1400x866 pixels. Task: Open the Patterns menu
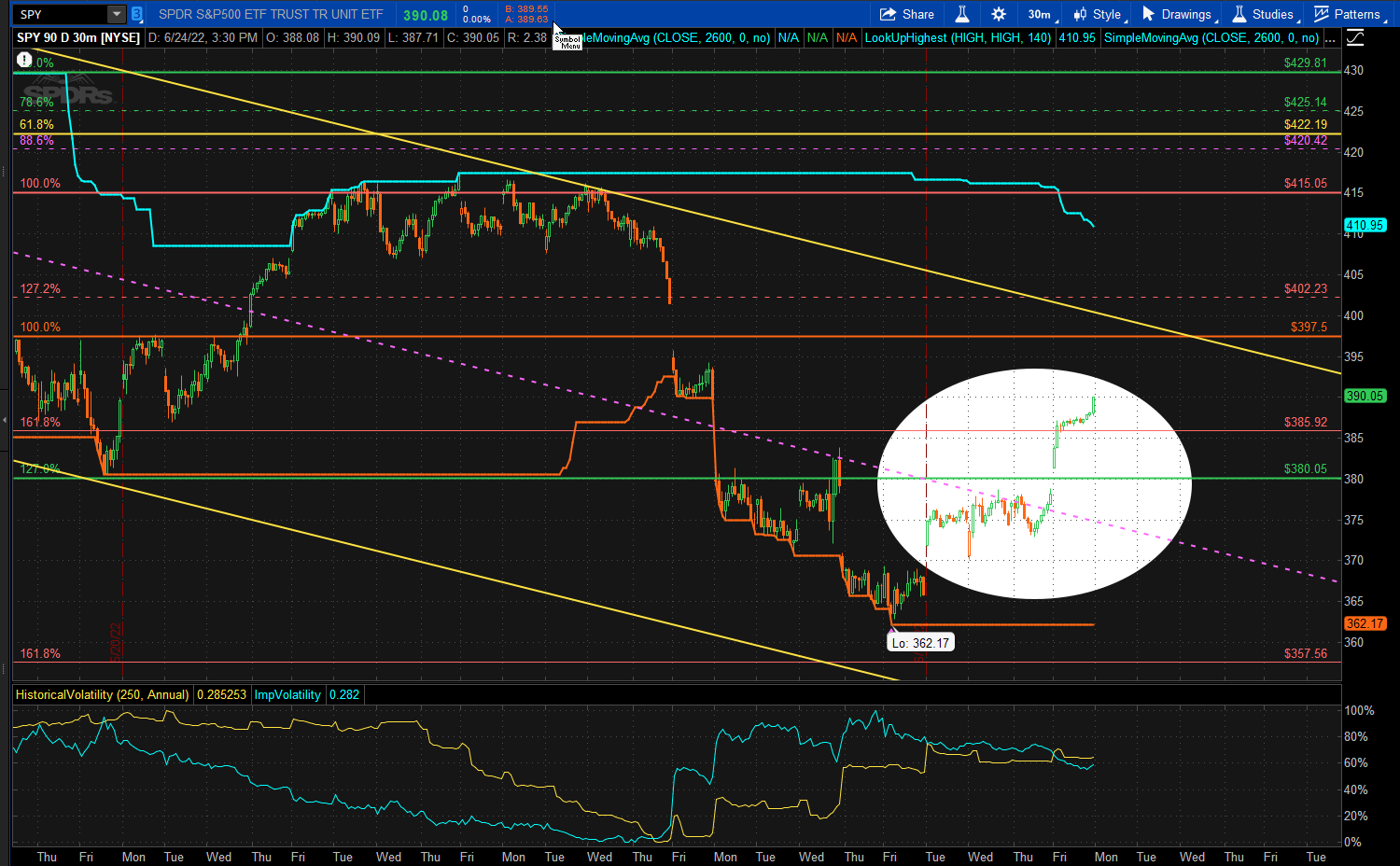1349,14
